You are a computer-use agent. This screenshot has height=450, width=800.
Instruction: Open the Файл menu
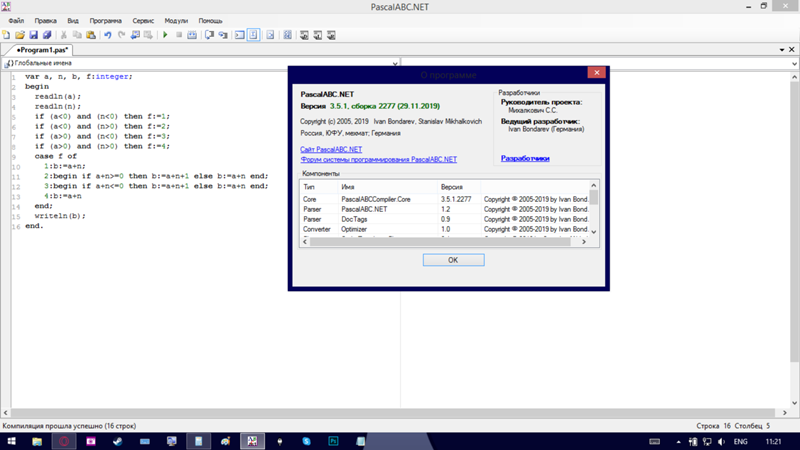(16, 21)
